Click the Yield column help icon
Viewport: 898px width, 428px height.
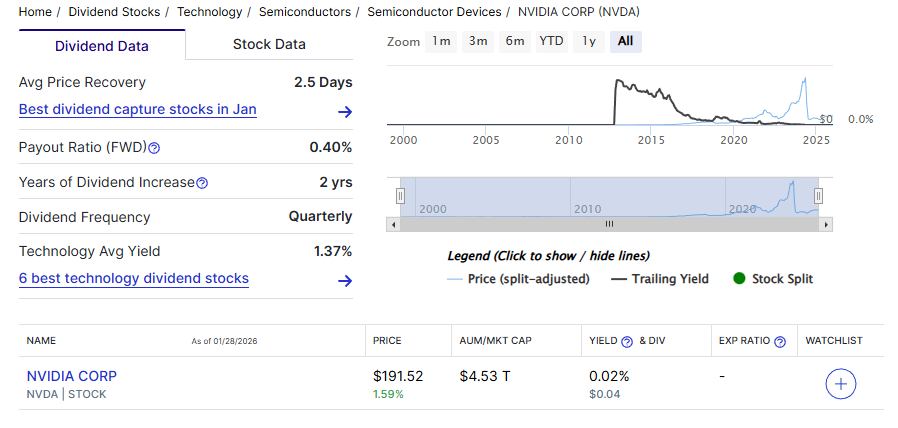[627, 341]
